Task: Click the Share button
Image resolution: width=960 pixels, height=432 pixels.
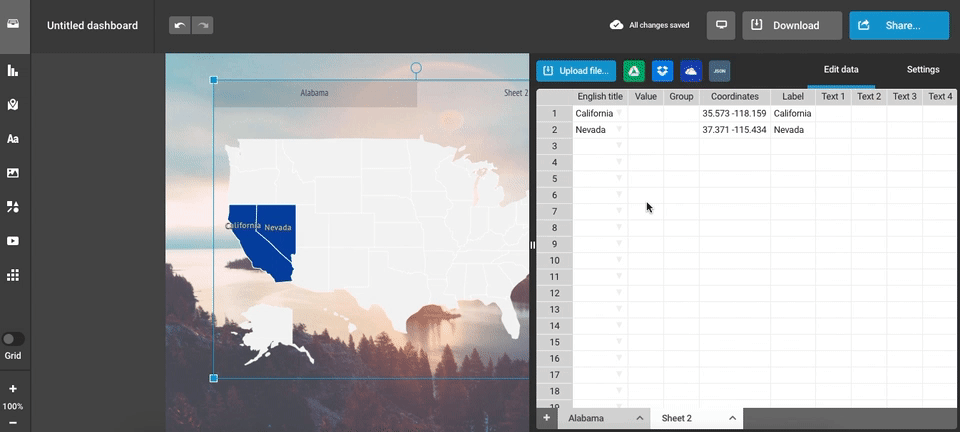Action: click(899, 26)
